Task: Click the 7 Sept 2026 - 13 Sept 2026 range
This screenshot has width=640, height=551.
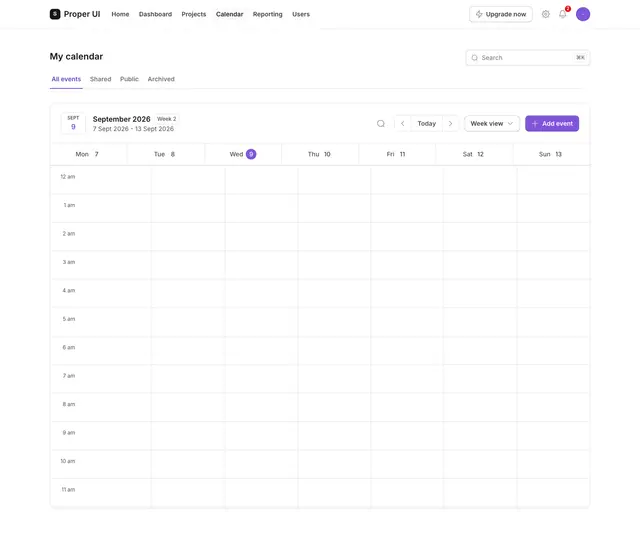Action: 133,129
